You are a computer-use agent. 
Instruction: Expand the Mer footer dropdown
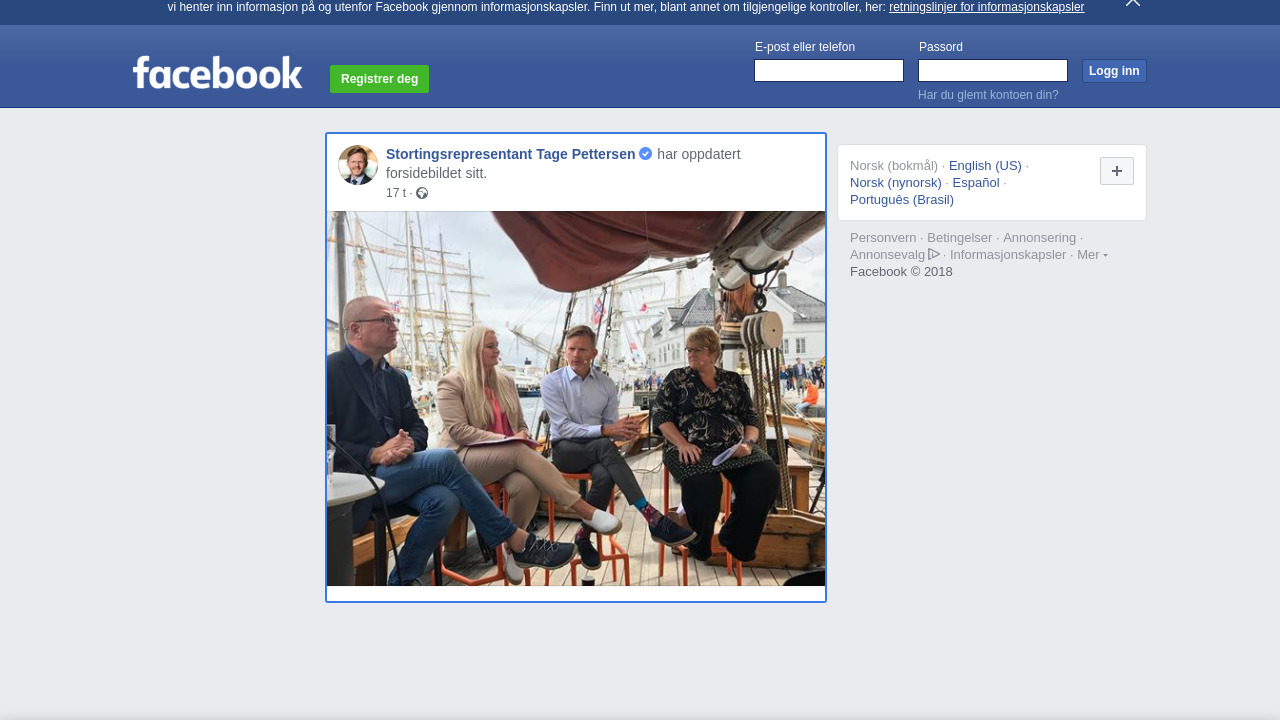1092,255
